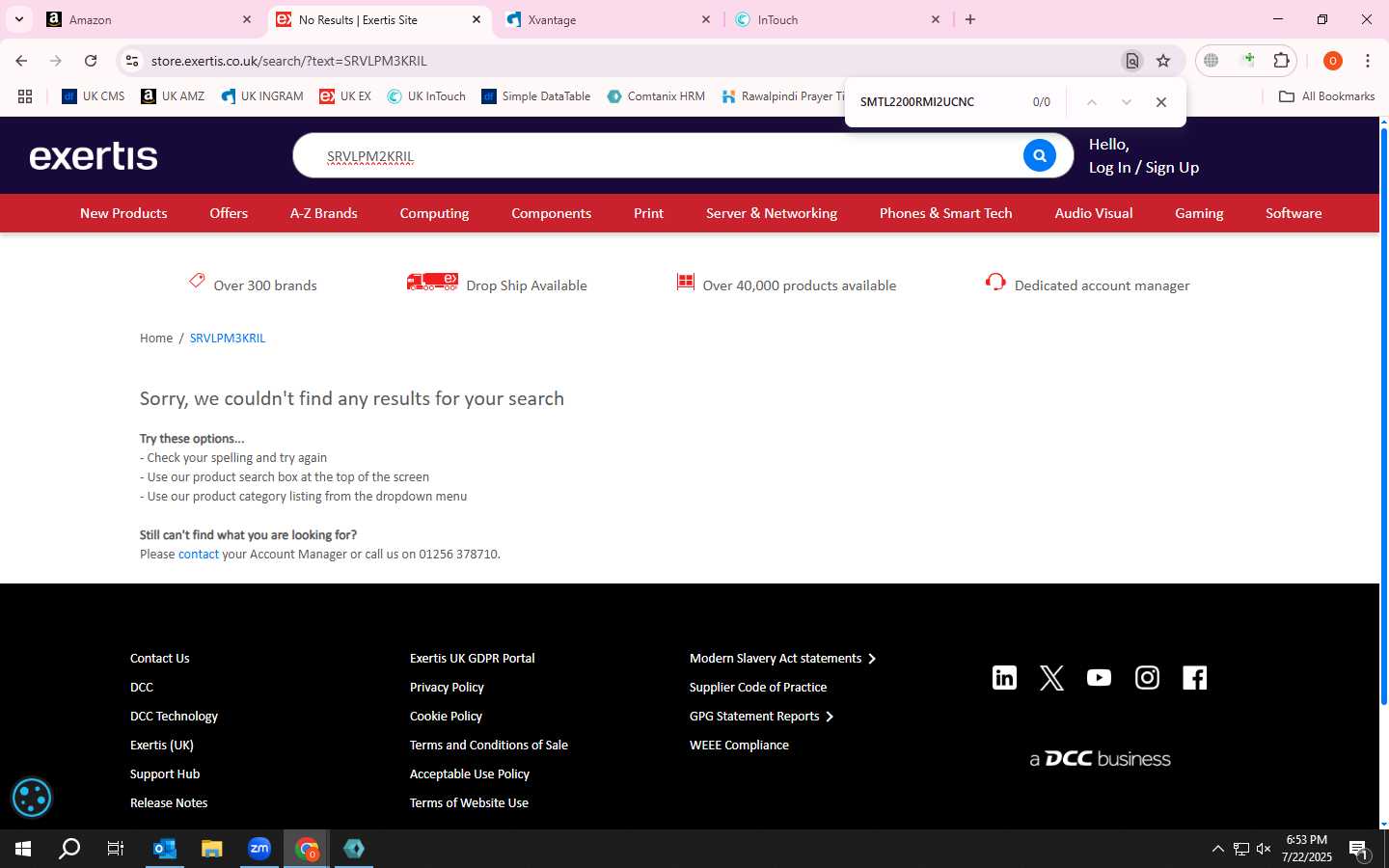Screen dimensions: 1389x868
Task: Click the blue search magnifier button
Action: [1039, 155]
